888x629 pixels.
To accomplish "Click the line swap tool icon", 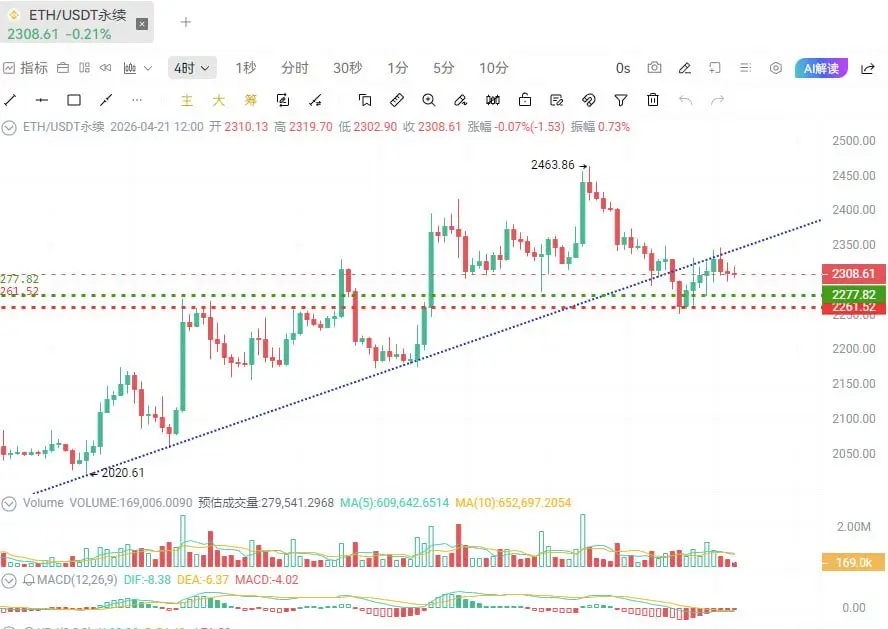I will pos(315,100).
